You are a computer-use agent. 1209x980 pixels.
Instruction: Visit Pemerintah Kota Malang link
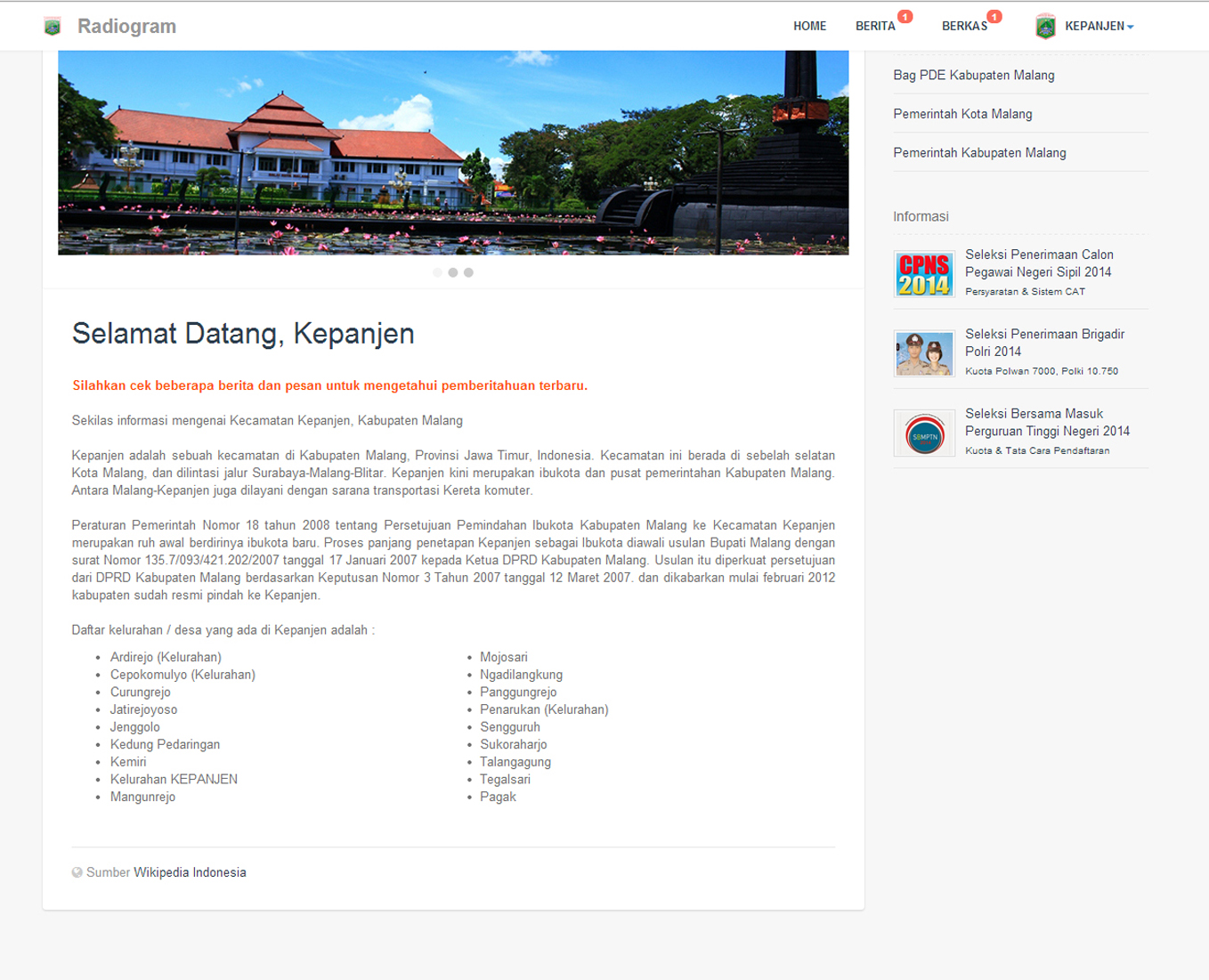coord(962,114)
